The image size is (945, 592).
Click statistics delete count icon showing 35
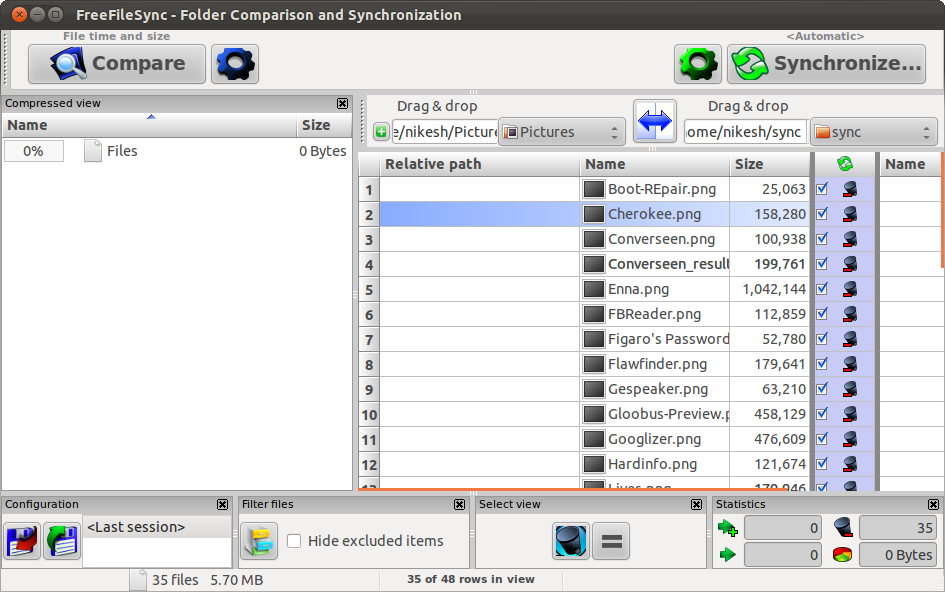point(843,528)
